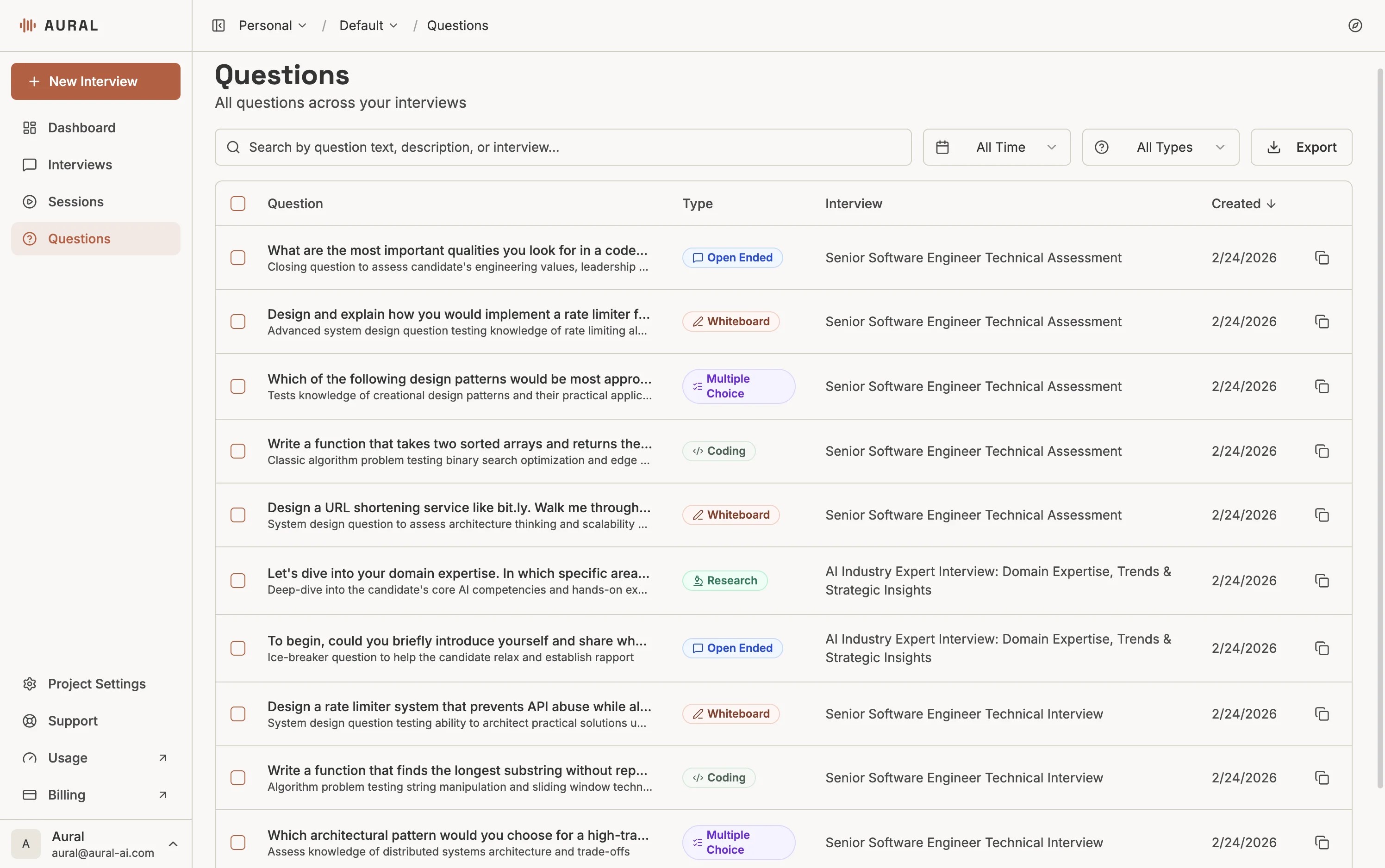
Task: Select the design patterns question checkbox
Action: click(238, 386)
